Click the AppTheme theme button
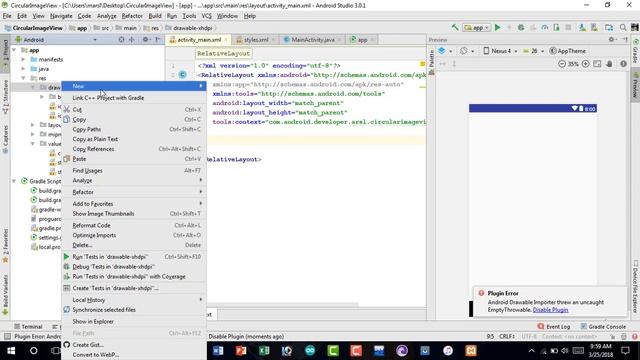Screen dimensions: 640x360 point(568,51)
